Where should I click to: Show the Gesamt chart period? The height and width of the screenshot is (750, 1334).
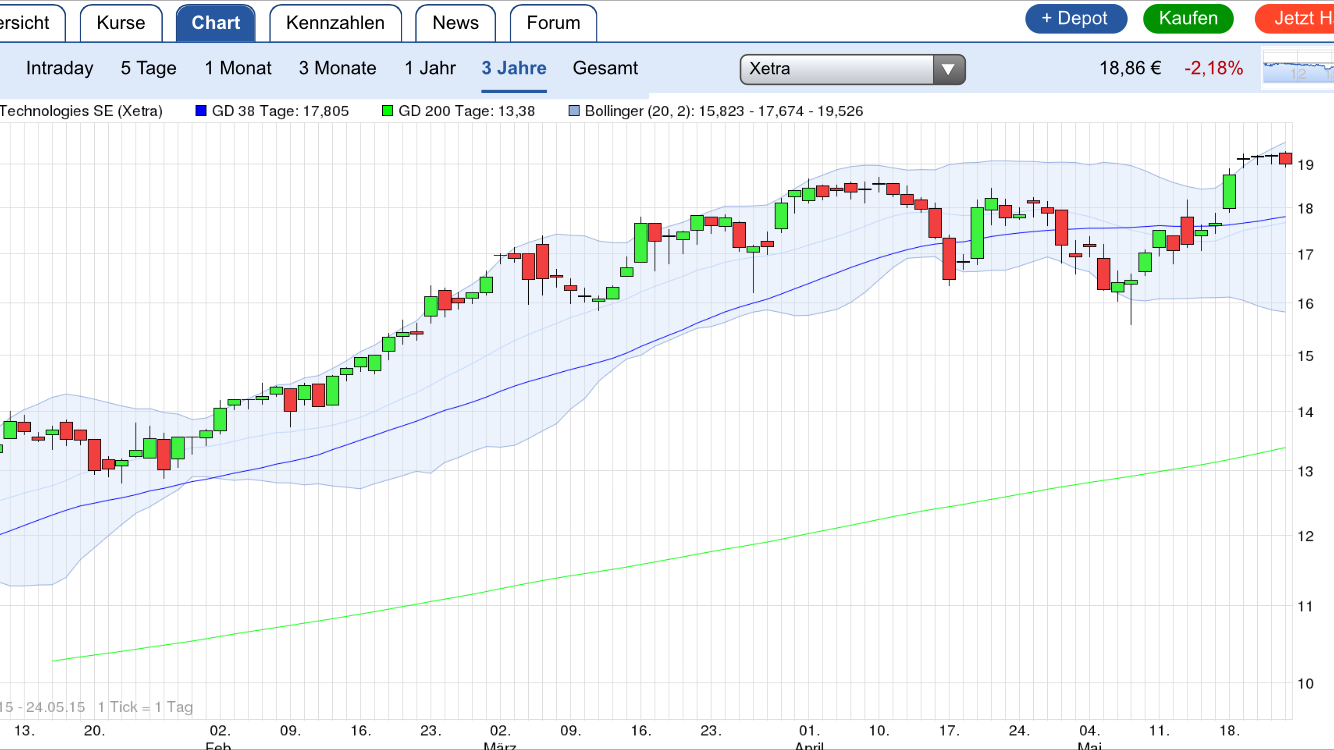coord(605,68)
